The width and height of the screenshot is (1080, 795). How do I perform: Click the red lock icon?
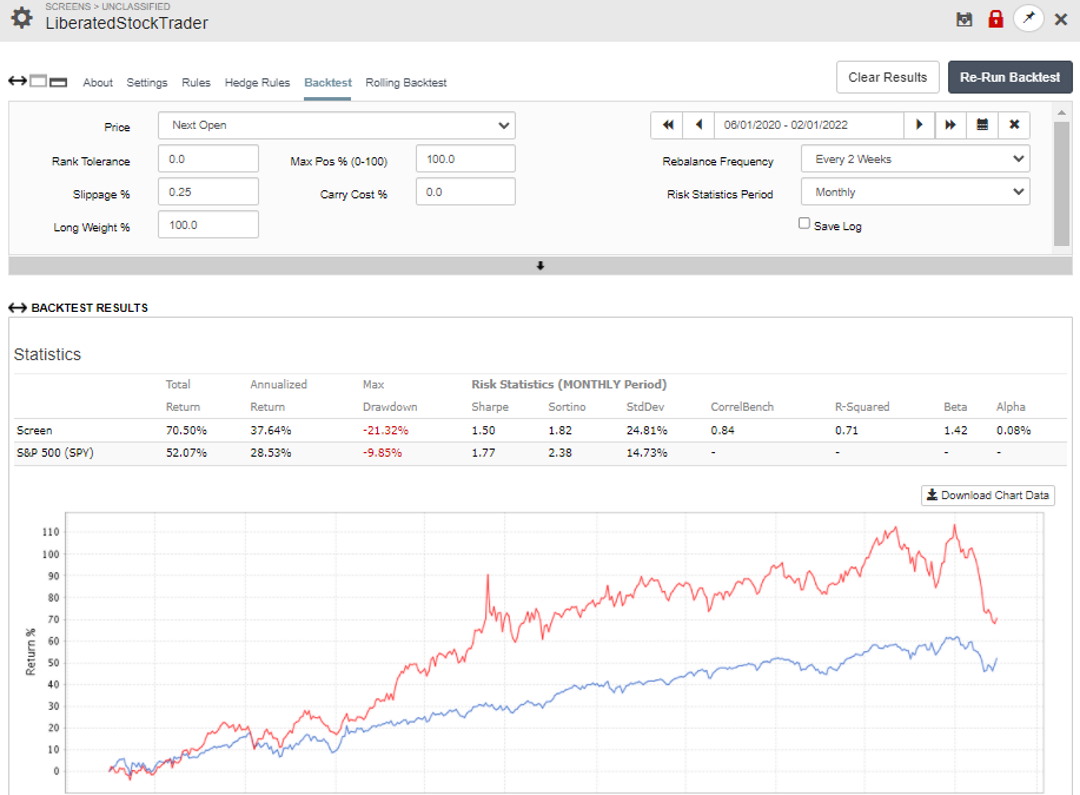pos(995,18)
